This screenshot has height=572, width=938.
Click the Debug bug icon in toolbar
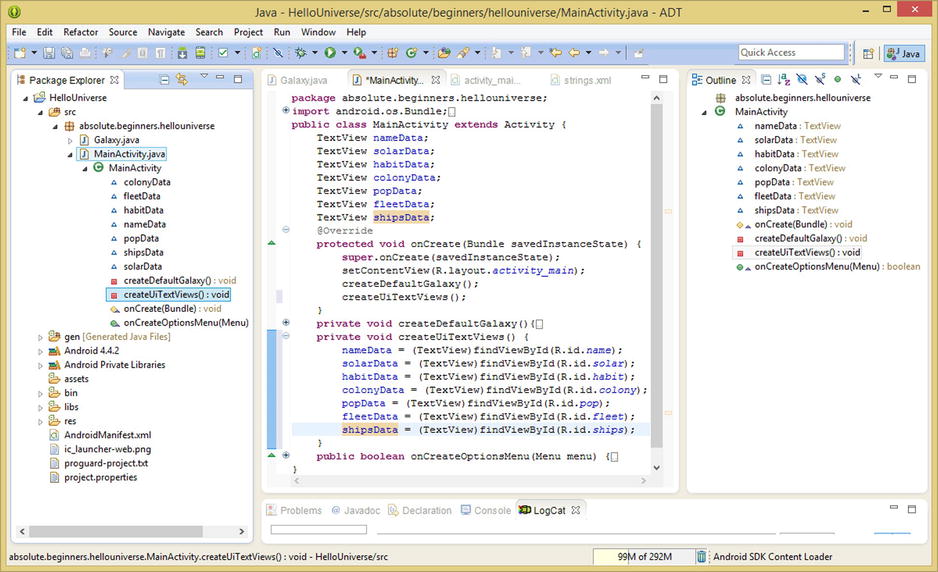click(x=302, y=53)
